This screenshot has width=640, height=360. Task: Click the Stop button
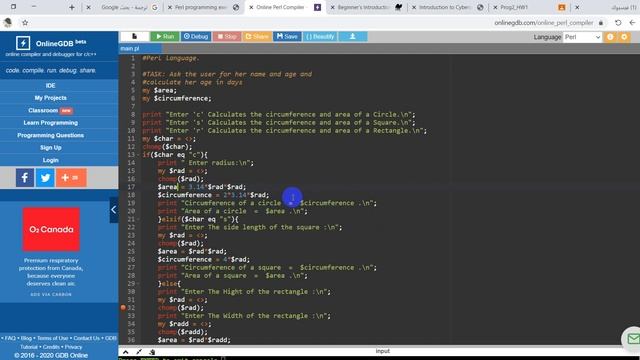coord(227,36)
